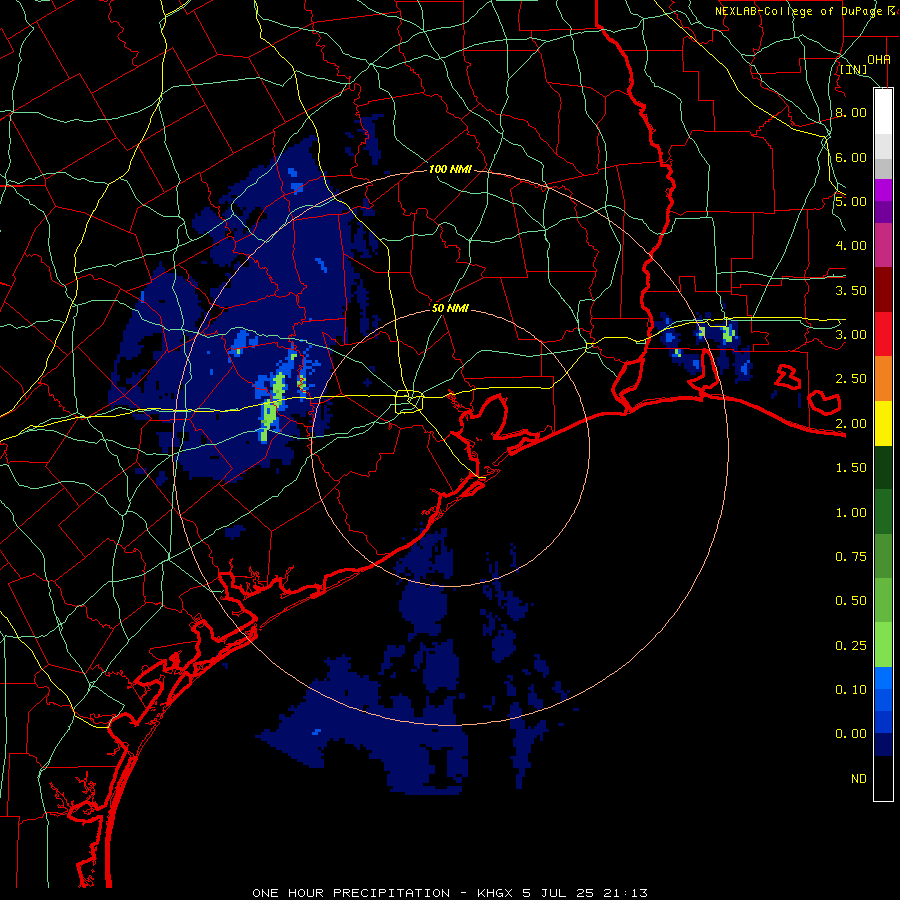Click the NEXLAB-College of DuPage label
900x900 pixels.
coord(806,11)
